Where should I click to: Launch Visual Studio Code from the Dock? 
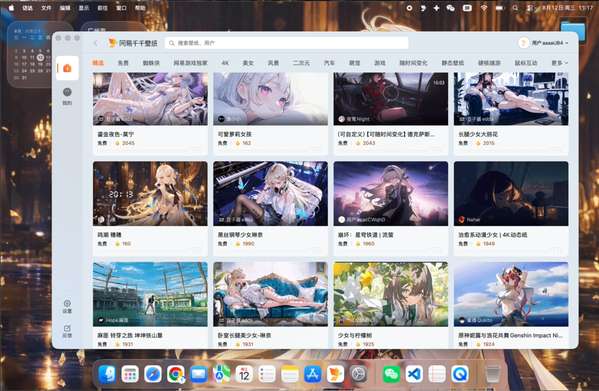pyautogui.click(x=414, y=374)
